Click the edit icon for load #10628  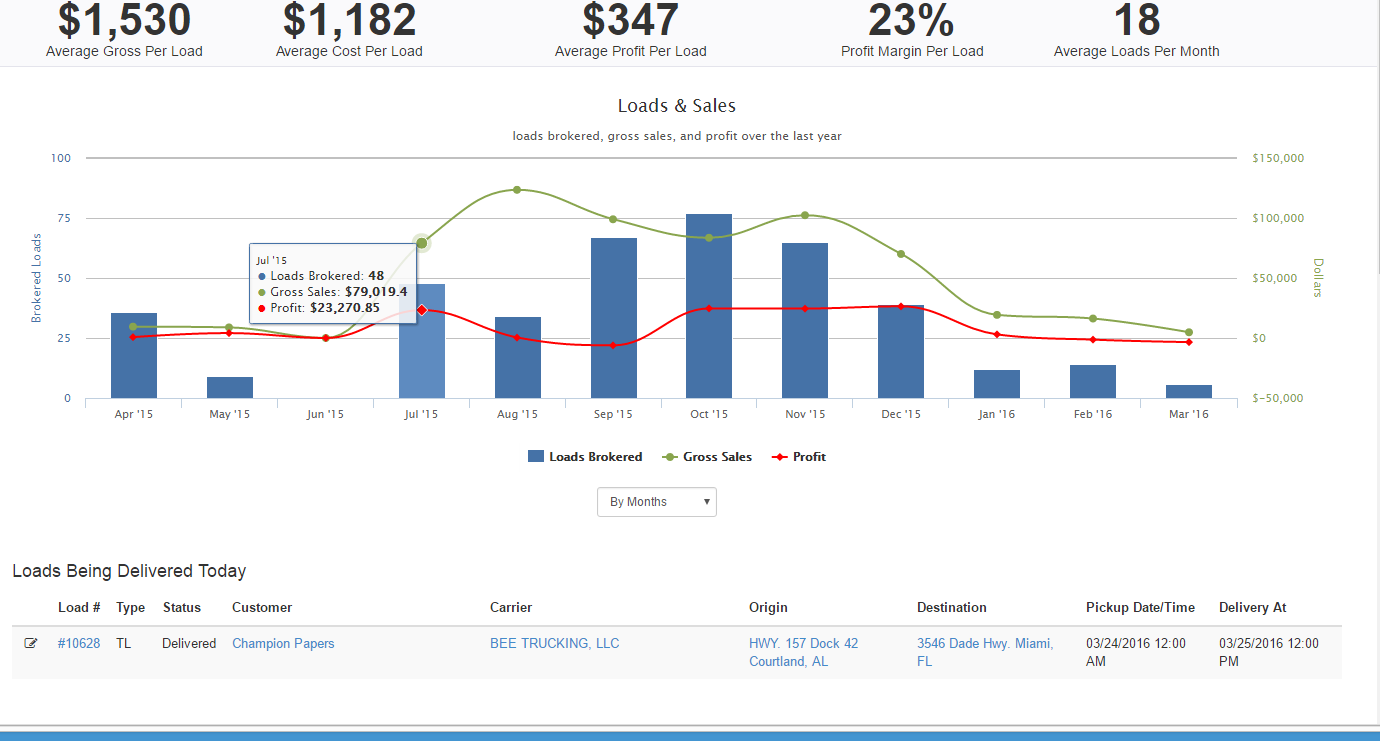click(31, 643)
